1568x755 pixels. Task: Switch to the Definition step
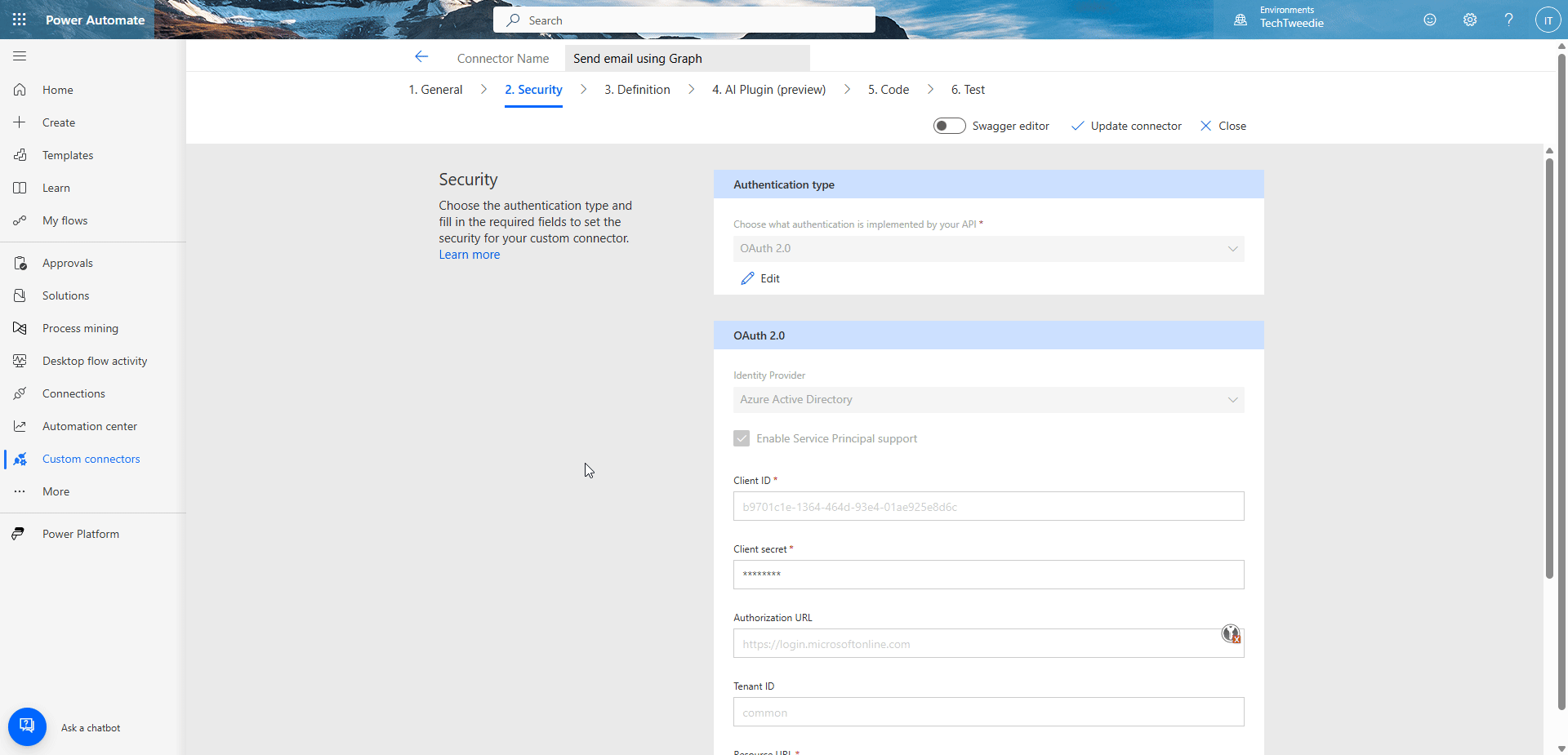[x=637, y=90]
